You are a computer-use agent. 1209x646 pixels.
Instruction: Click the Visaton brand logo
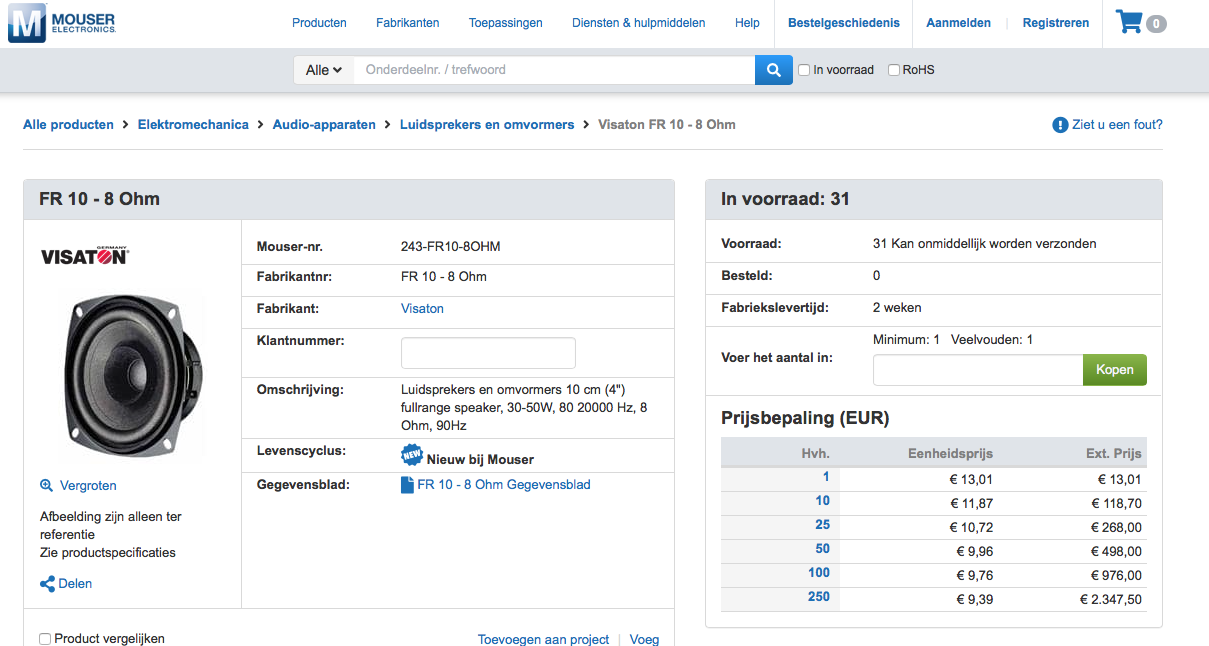[85, 256]
